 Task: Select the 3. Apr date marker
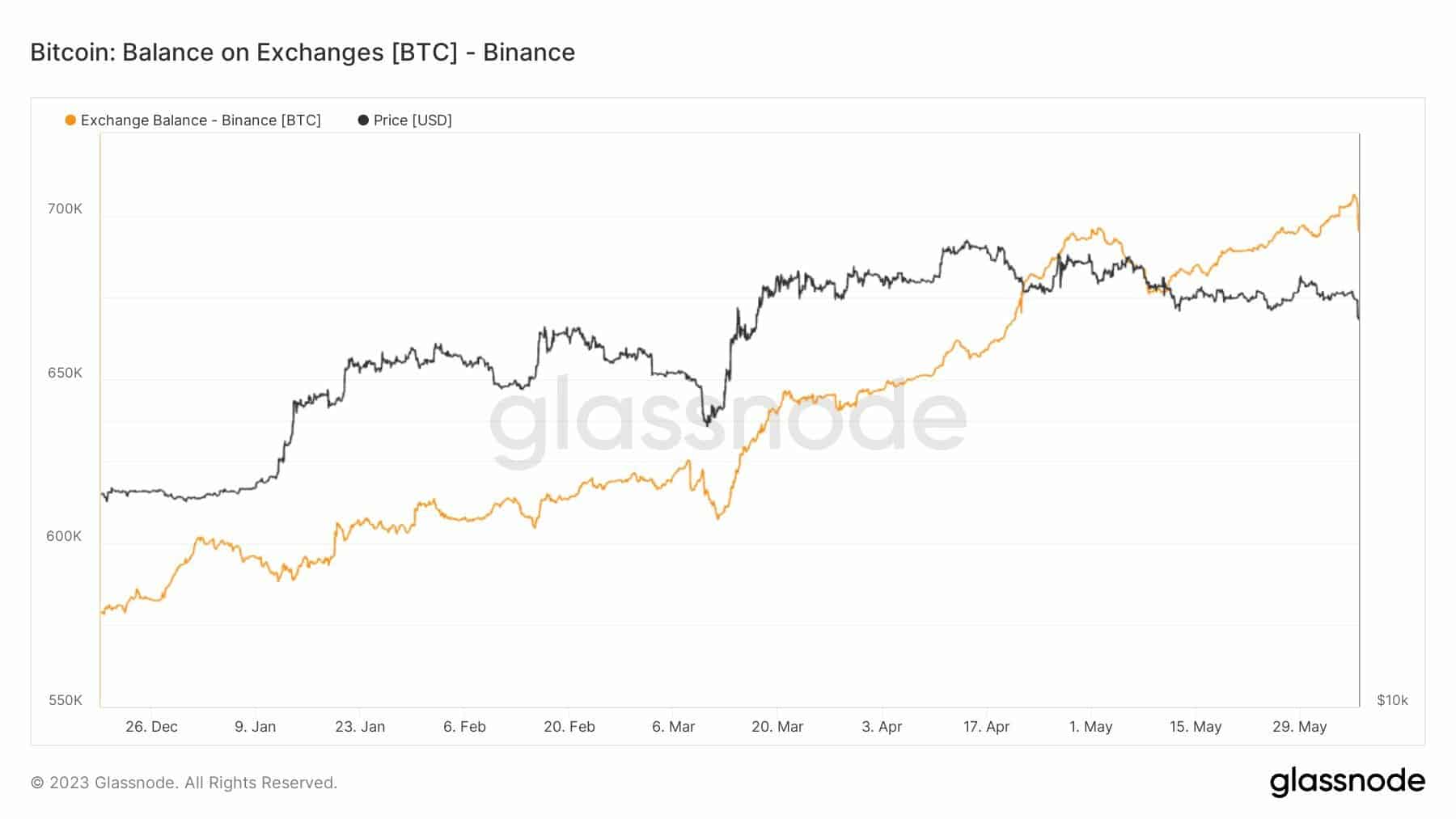tap(882, 727)
